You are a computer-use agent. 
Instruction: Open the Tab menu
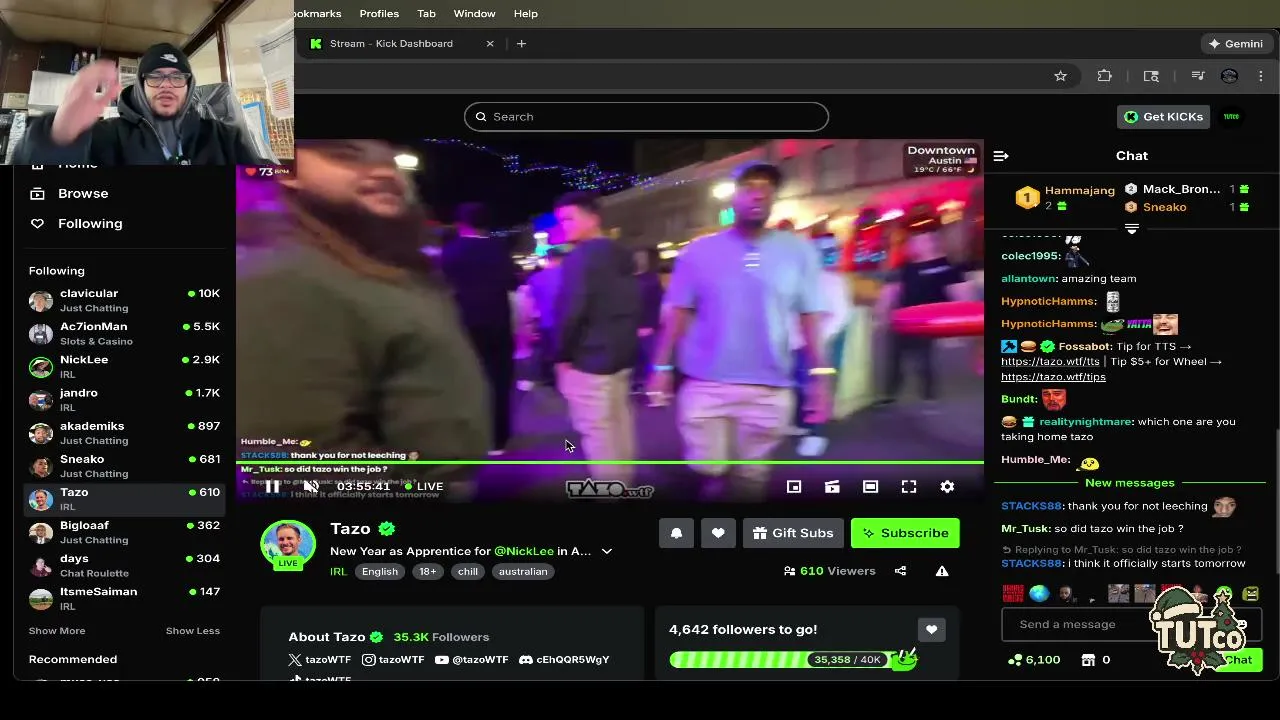coord(426,13)
